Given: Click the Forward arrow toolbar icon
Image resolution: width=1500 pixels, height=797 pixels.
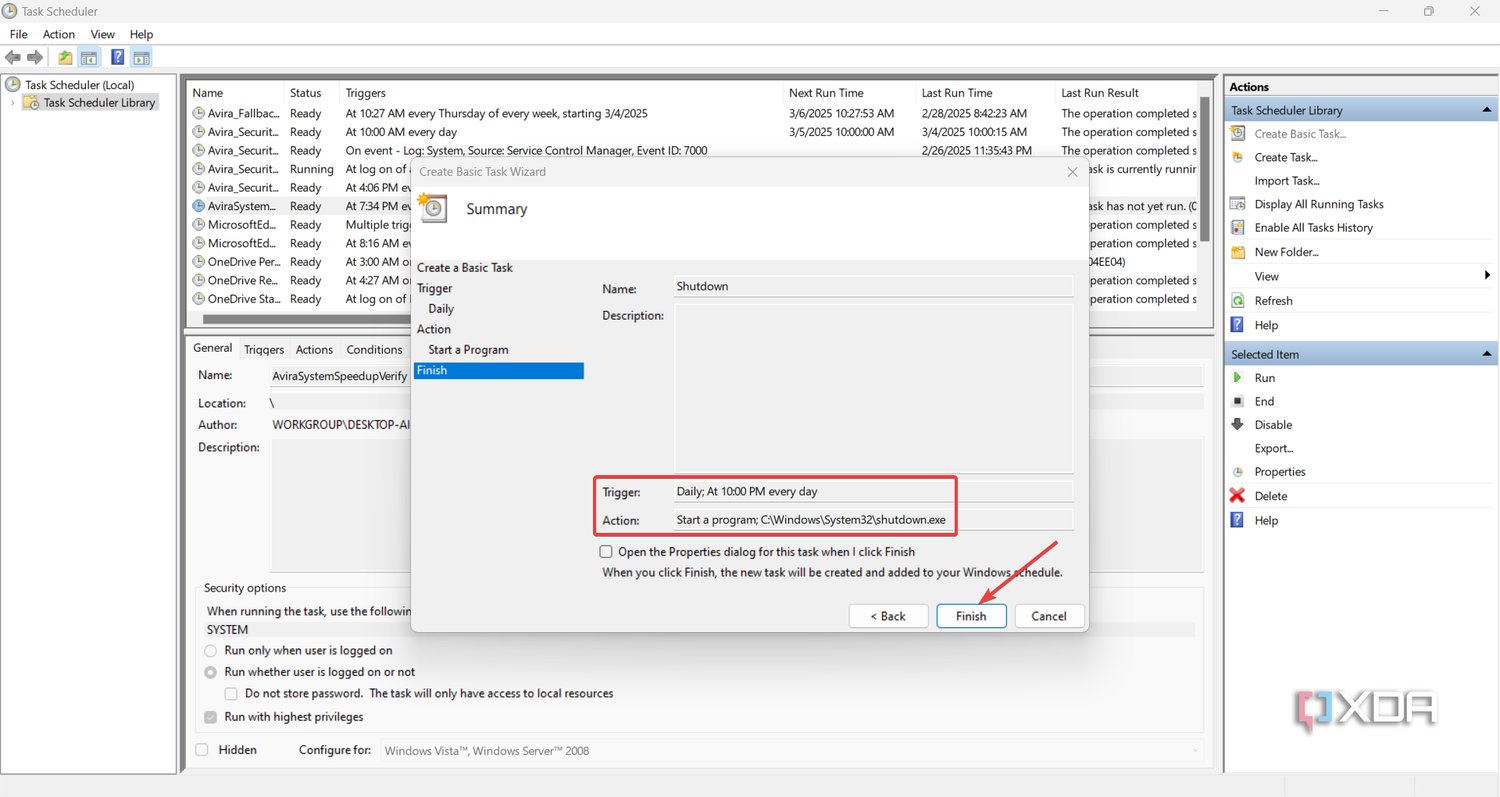Looking at the screenshot, I should click(35, 58).
